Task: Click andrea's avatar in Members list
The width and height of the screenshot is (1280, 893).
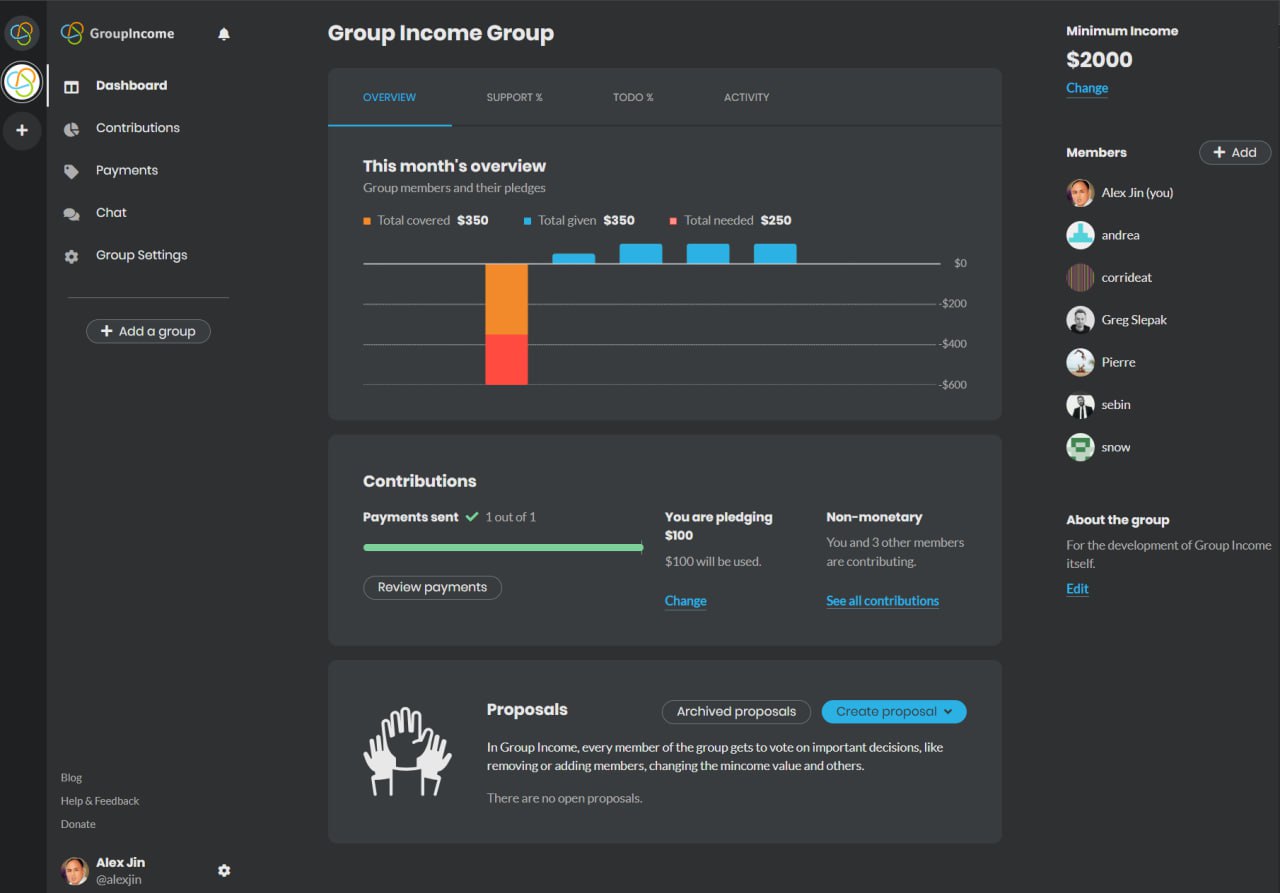Action: 1080,235
